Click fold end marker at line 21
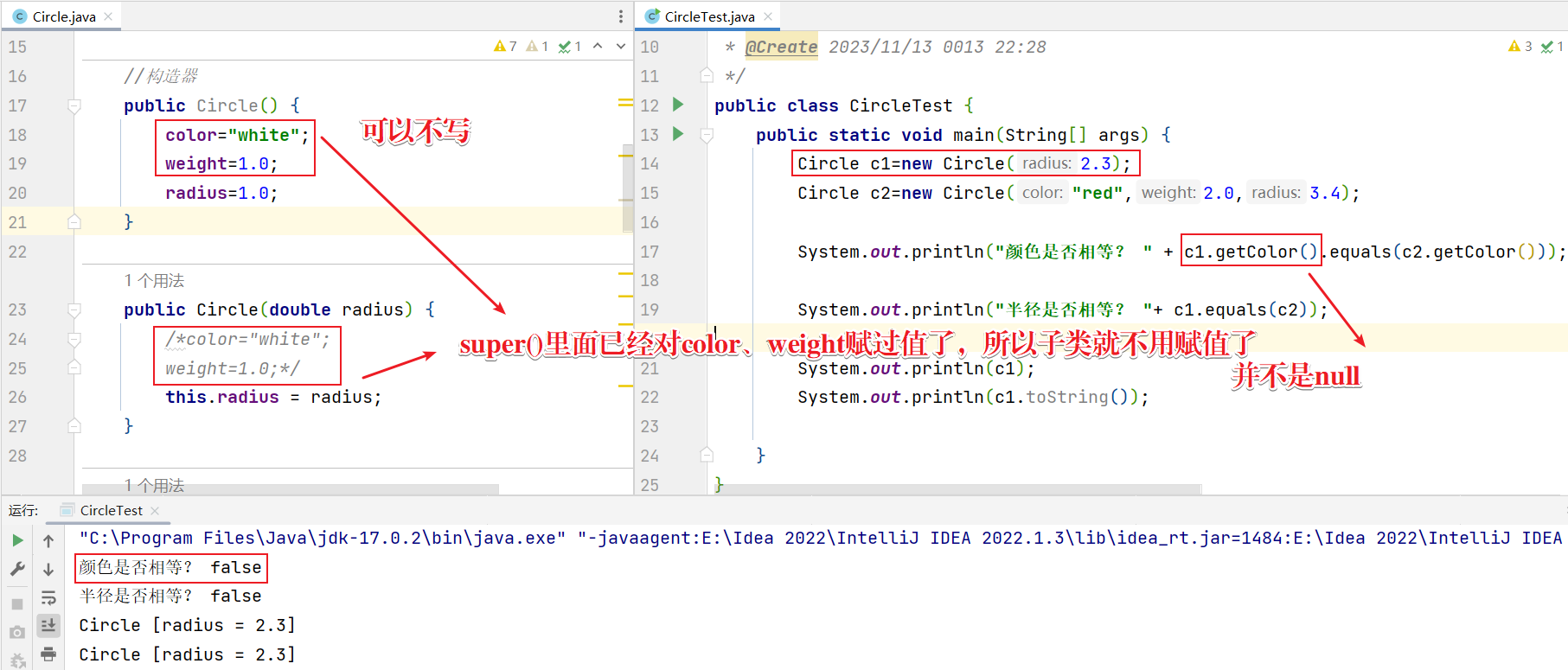The image size is (1568, 670). (74, 222)
